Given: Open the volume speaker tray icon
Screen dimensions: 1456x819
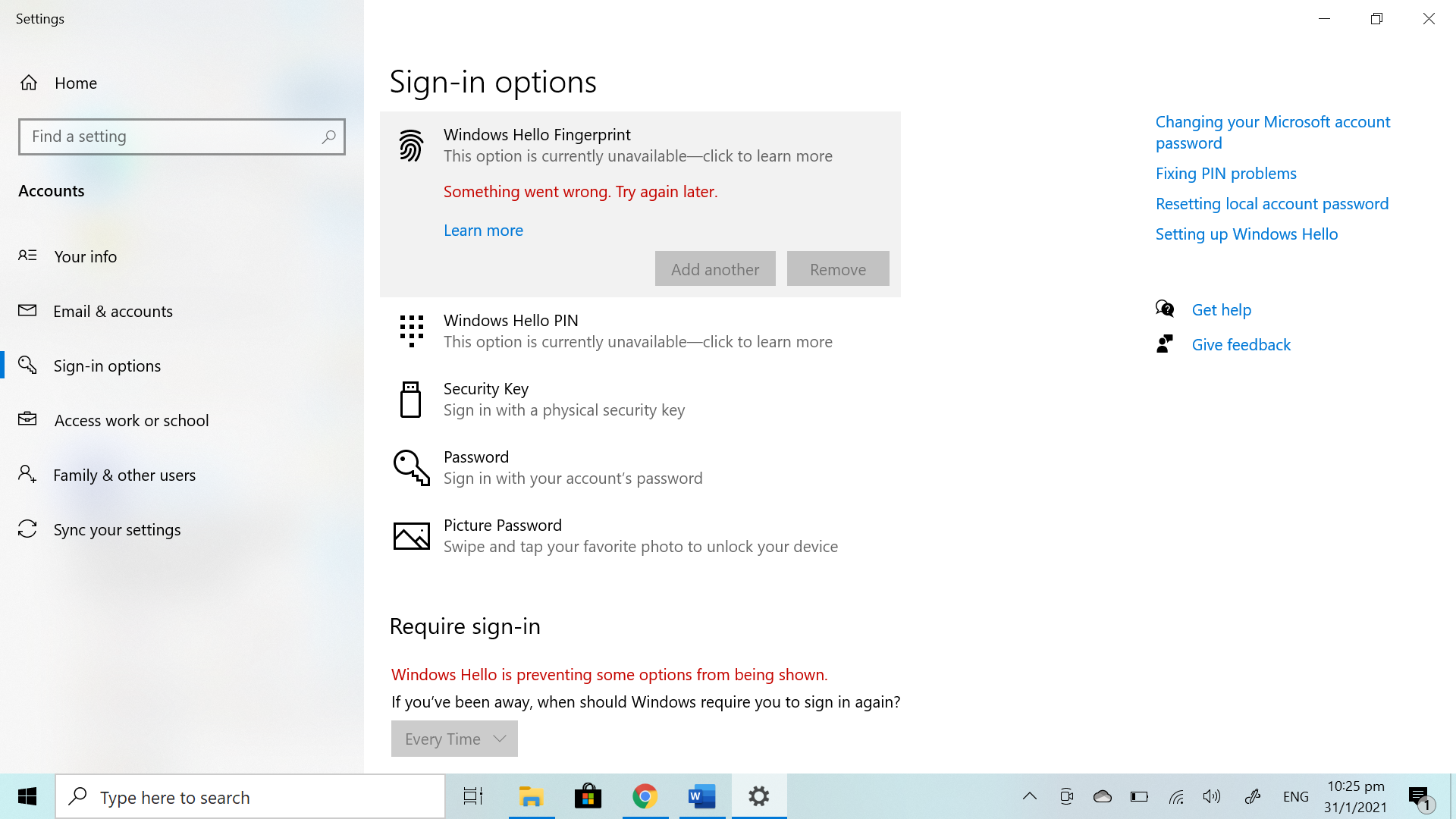Looking at the screenshot, I should tap(1212, 796).
